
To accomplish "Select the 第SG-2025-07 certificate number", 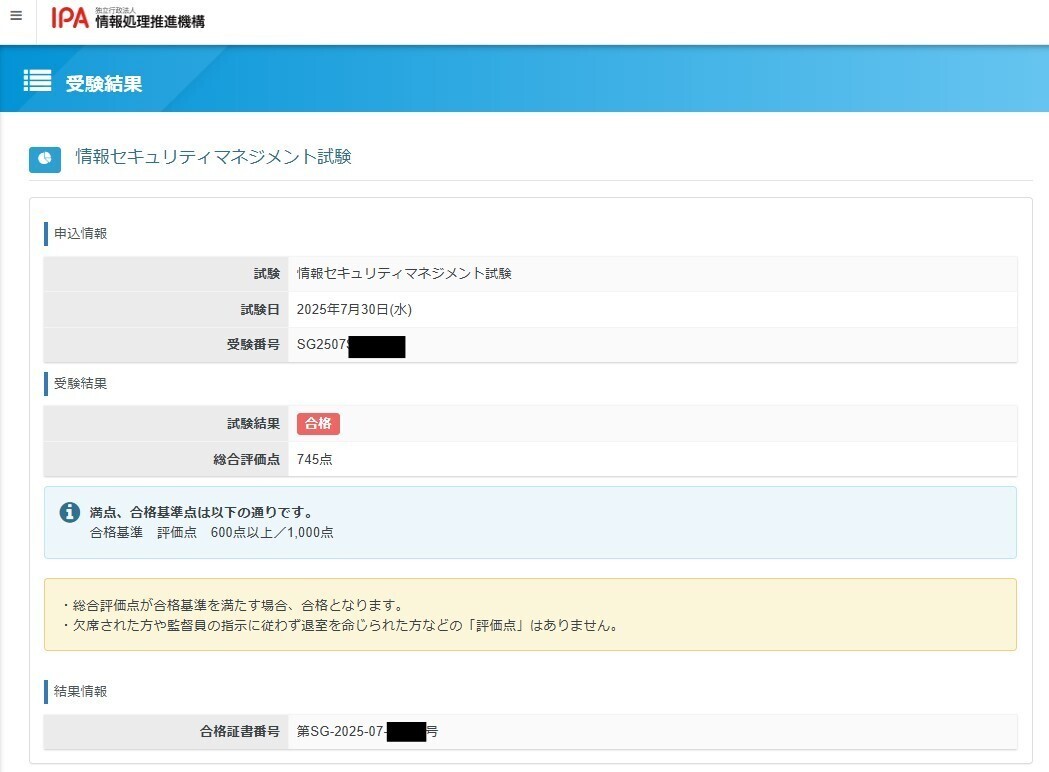I will click(x=367, y=731).
